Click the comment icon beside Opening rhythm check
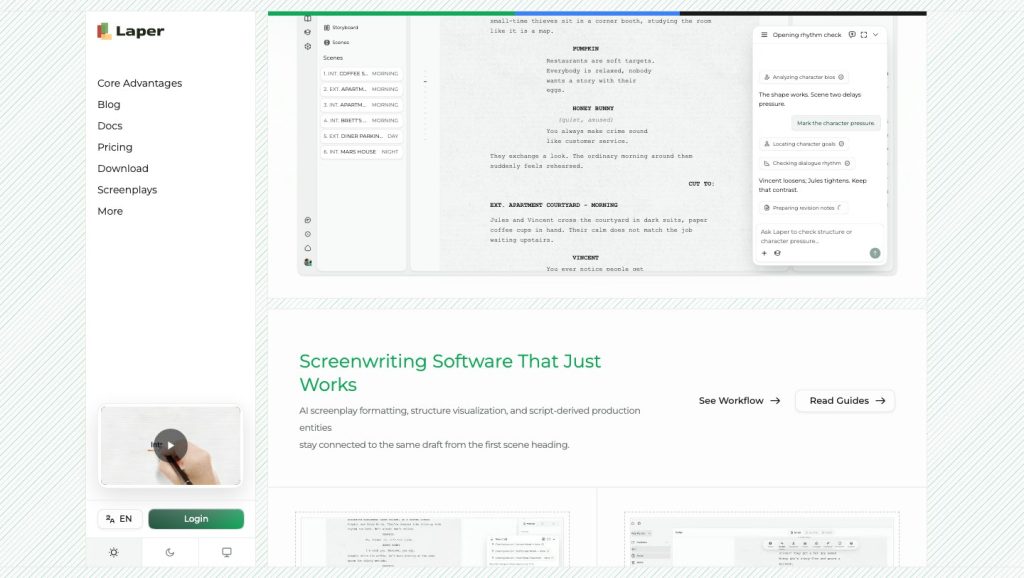Screen dimensions: 1024x578 click(852, 35)
